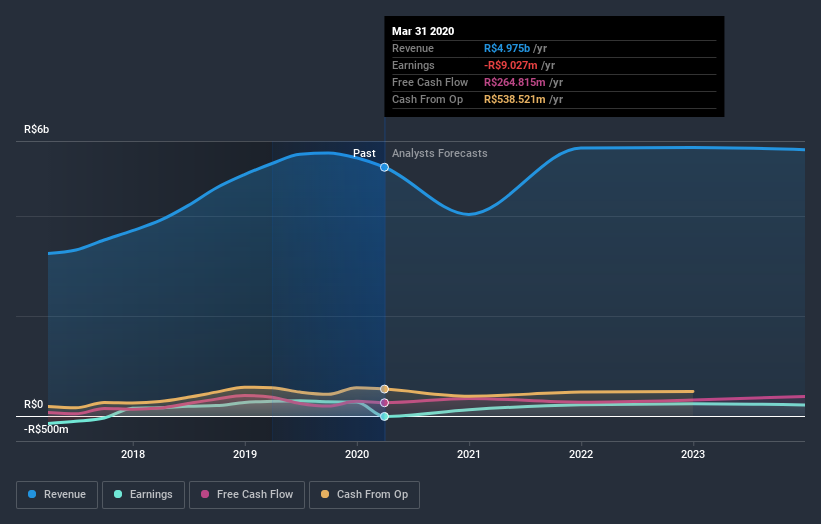Click the 2023 x-axis label

(693, 454)
